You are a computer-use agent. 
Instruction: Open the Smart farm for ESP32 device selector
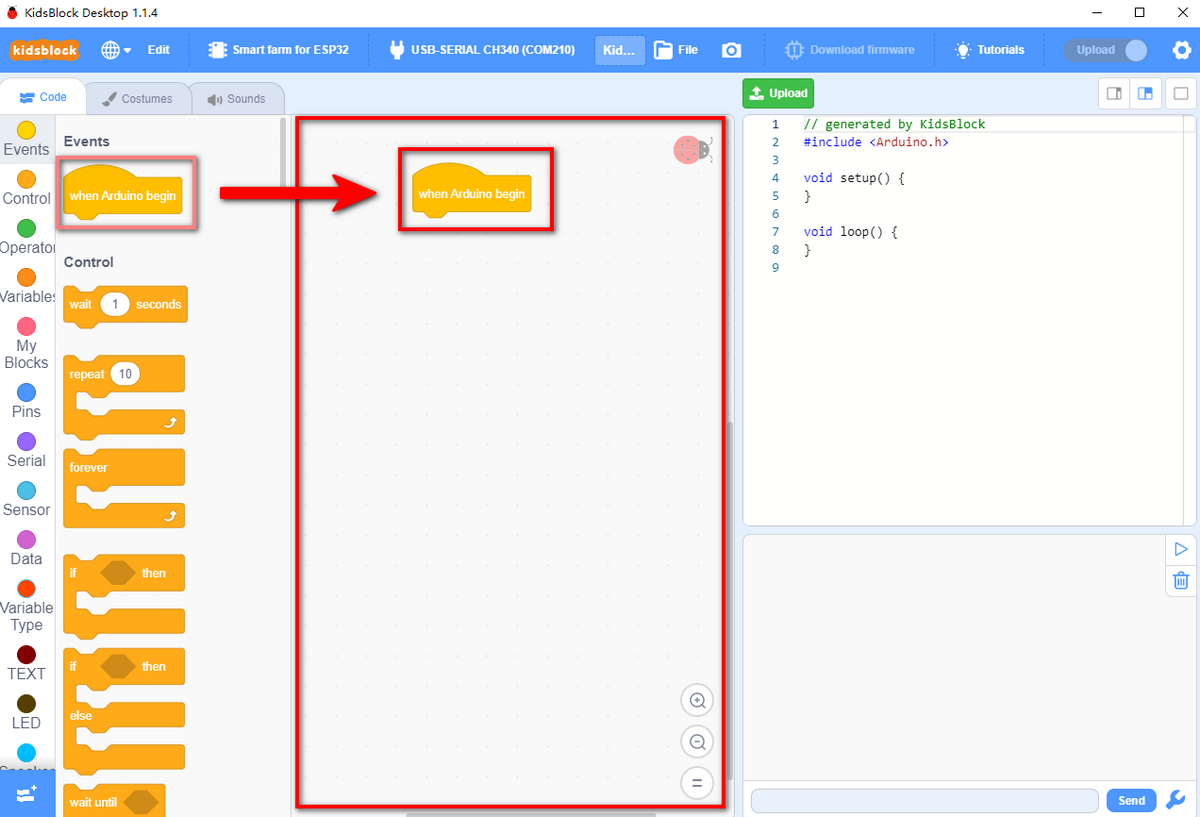[x=278, y=50]
